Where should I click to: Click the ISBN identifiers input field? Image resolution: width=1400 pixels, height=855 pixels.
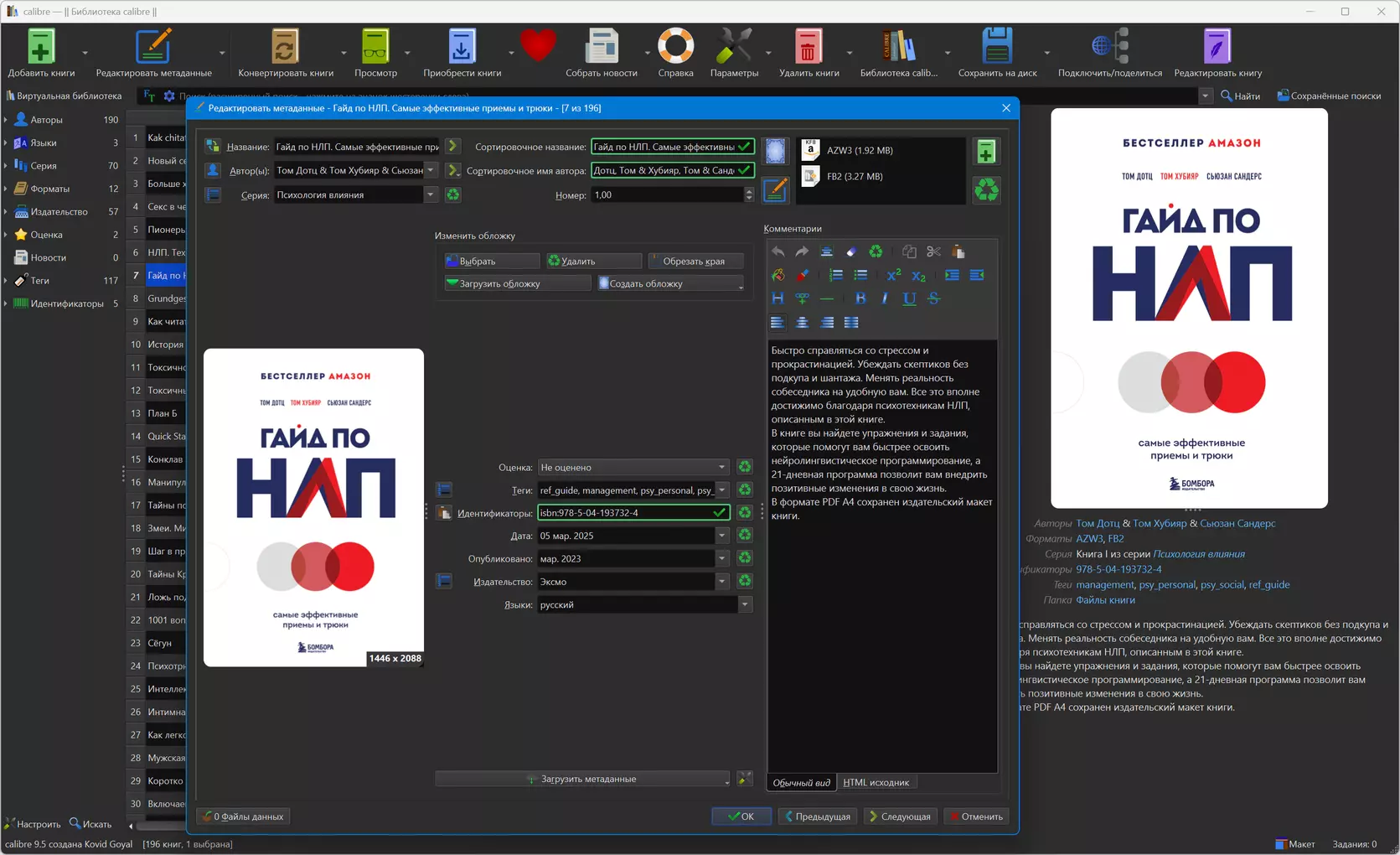click(624, 513)
